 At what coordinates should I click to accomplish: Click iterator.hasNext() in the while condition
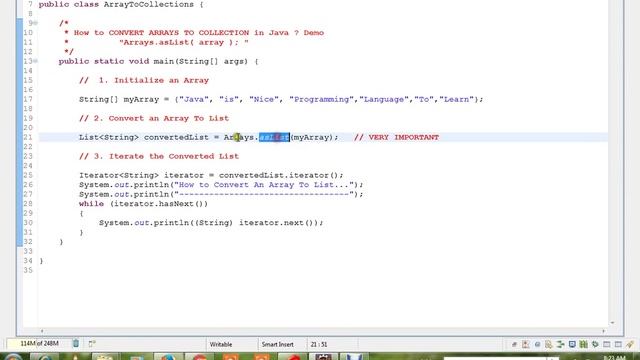pyautogui.click(x=159, y=204)
